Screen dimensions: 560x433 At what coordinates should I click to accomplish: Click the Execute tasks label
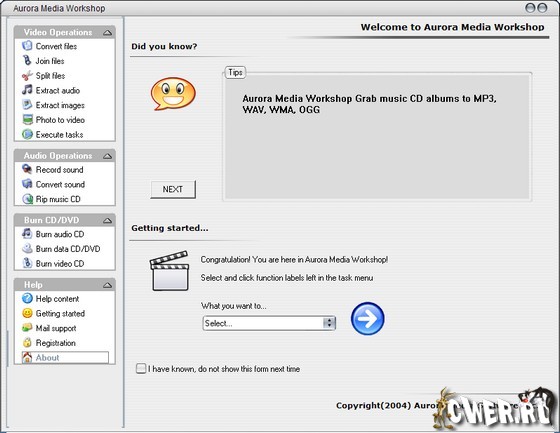pyautogui.click(x=59, y=135)
